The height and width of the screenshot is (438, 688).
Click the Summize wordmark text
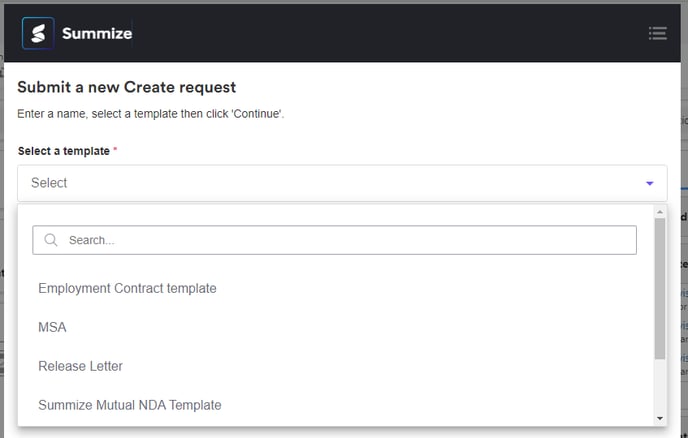coord(96,34)
